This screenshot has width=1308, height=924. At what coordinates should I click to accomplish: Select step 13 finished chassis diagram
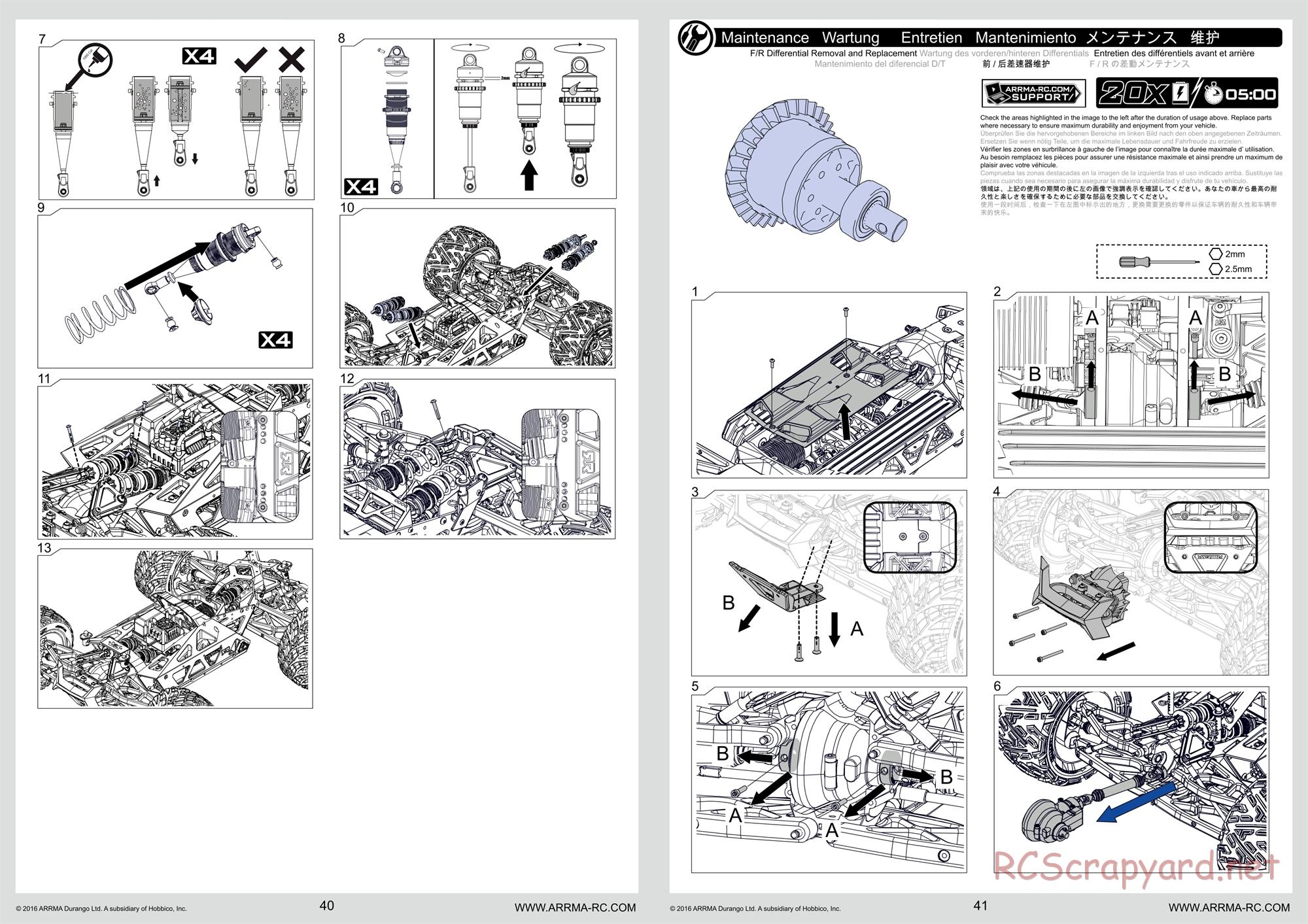point(175,628)
